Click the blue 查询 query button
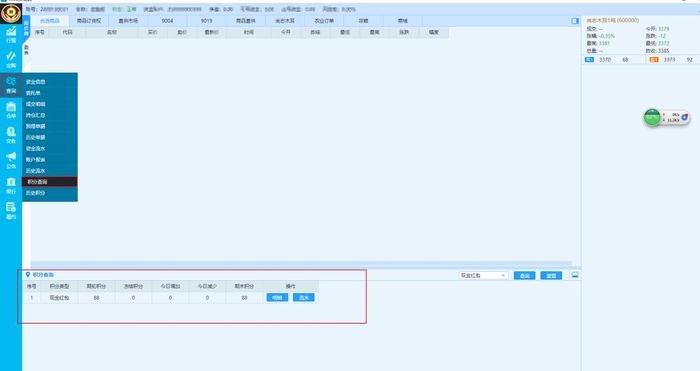Screen dimensions: 700x371 click(525, 275)
